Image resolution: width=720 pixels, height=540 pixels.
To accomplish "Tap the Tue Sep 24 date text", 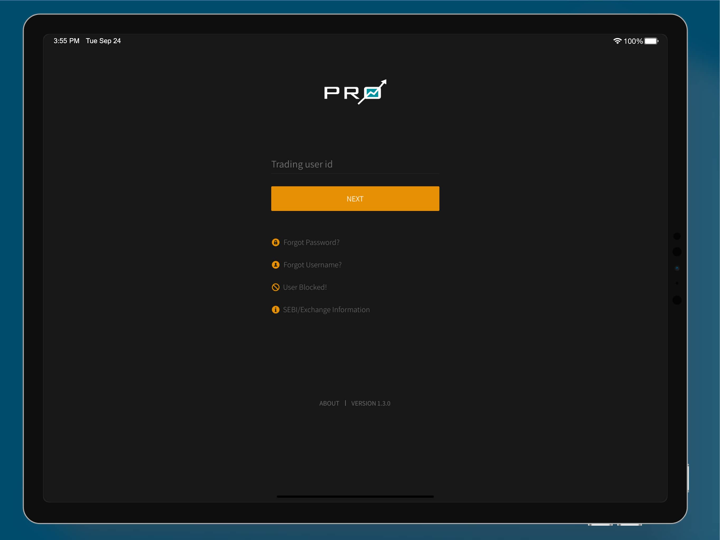I will 103,41.
